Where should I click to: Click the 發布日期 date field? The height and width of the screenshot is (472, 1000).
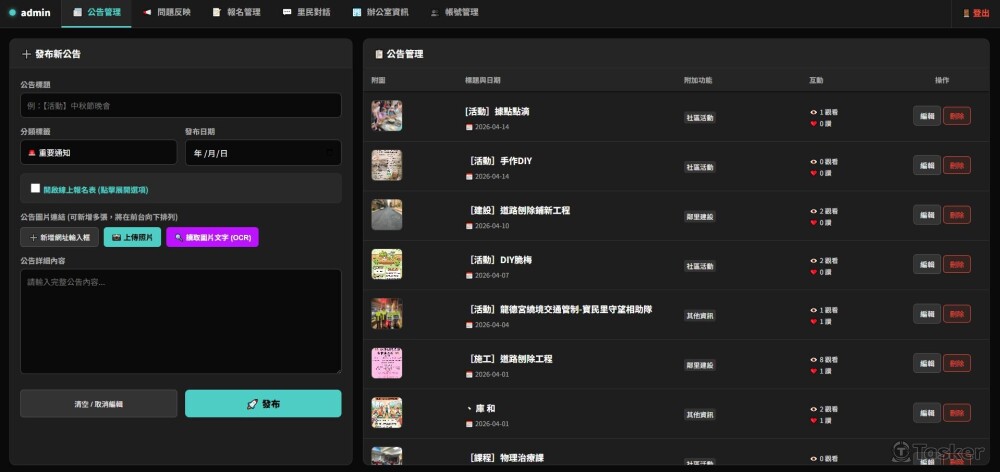click(x=263, y=152)
